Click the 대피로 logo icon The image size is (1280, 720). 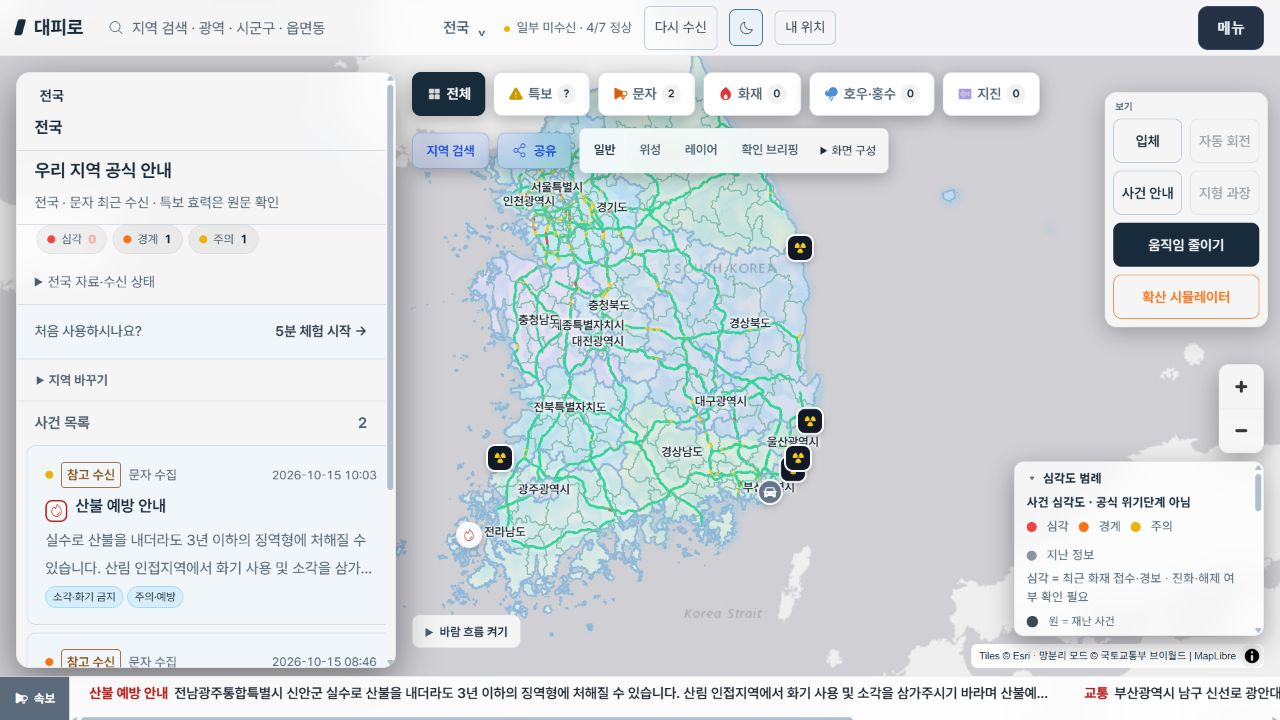[20, 28]
